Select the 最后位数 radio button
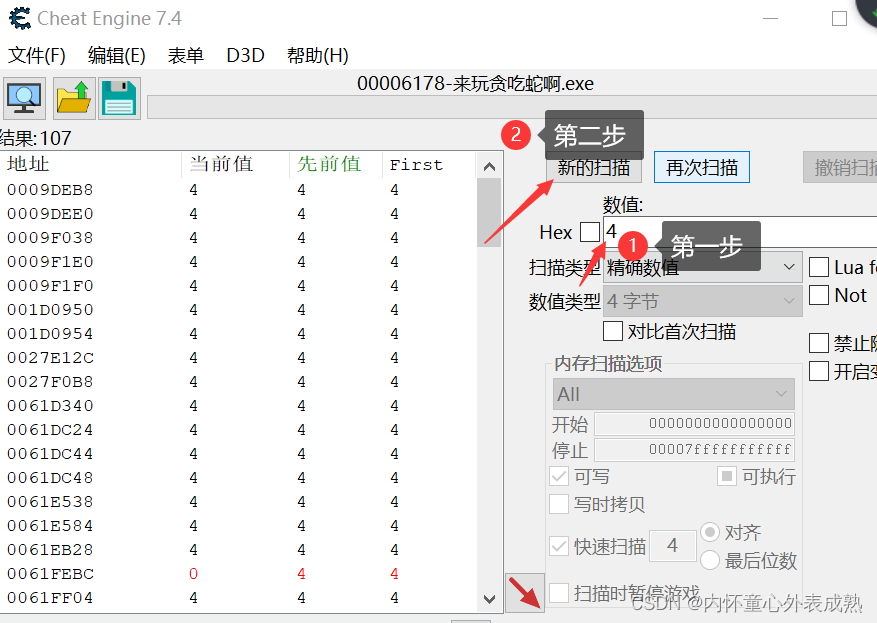877x623 pixels. click(710, 560)
